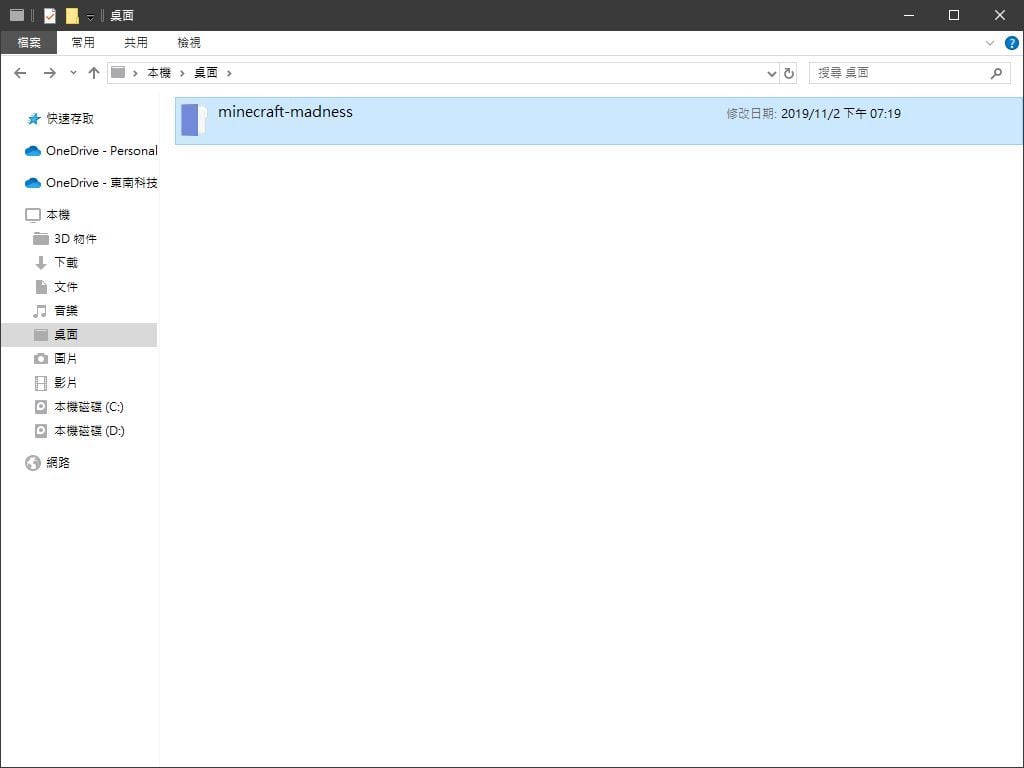Select the minecraft-madness file name
The image size is (1024, 768).
click(285, 112)
